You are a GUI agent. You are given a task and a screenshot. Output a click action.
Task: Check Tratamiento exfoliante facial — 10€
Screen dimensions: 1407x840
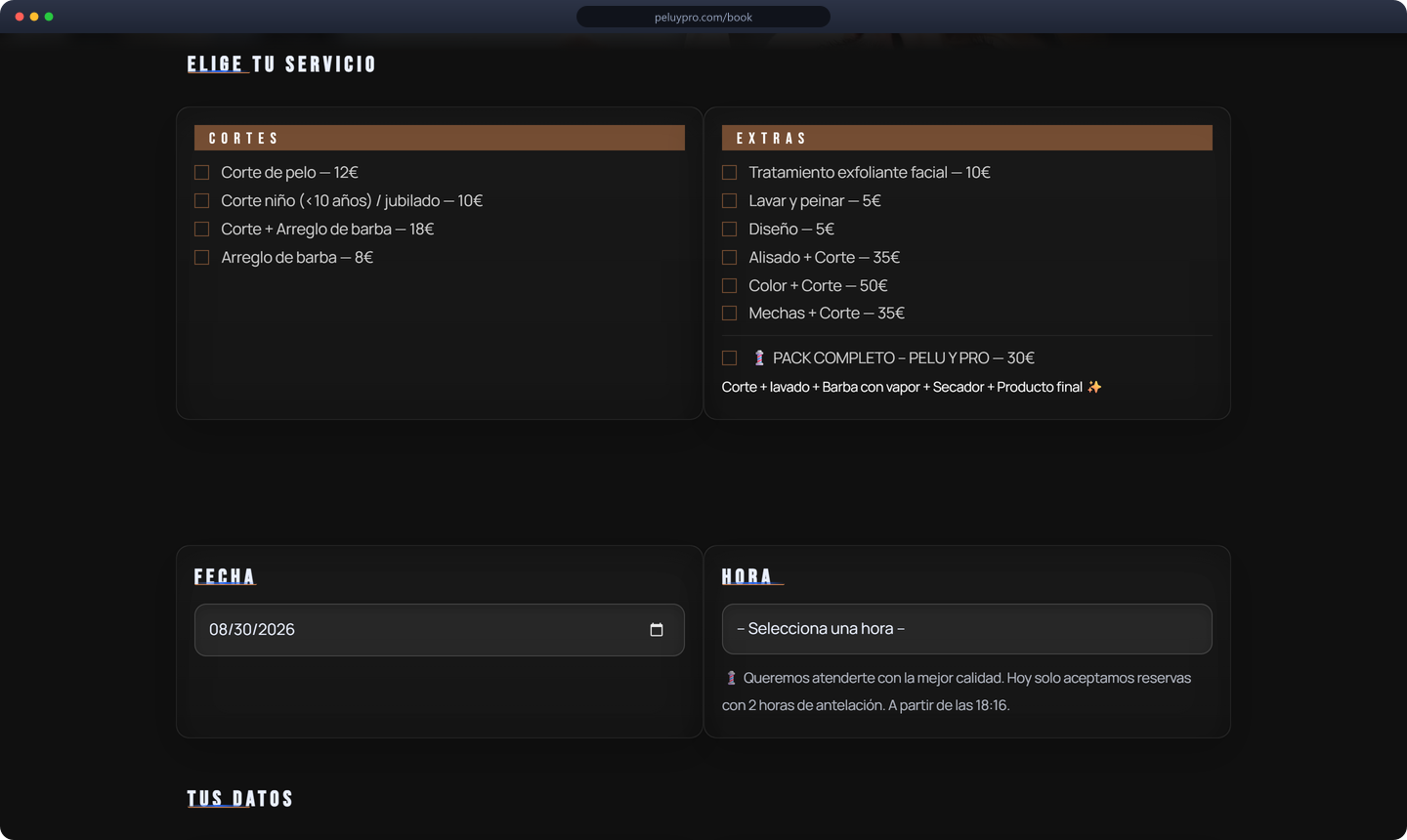pyautogui.click(x=730, y=173)
